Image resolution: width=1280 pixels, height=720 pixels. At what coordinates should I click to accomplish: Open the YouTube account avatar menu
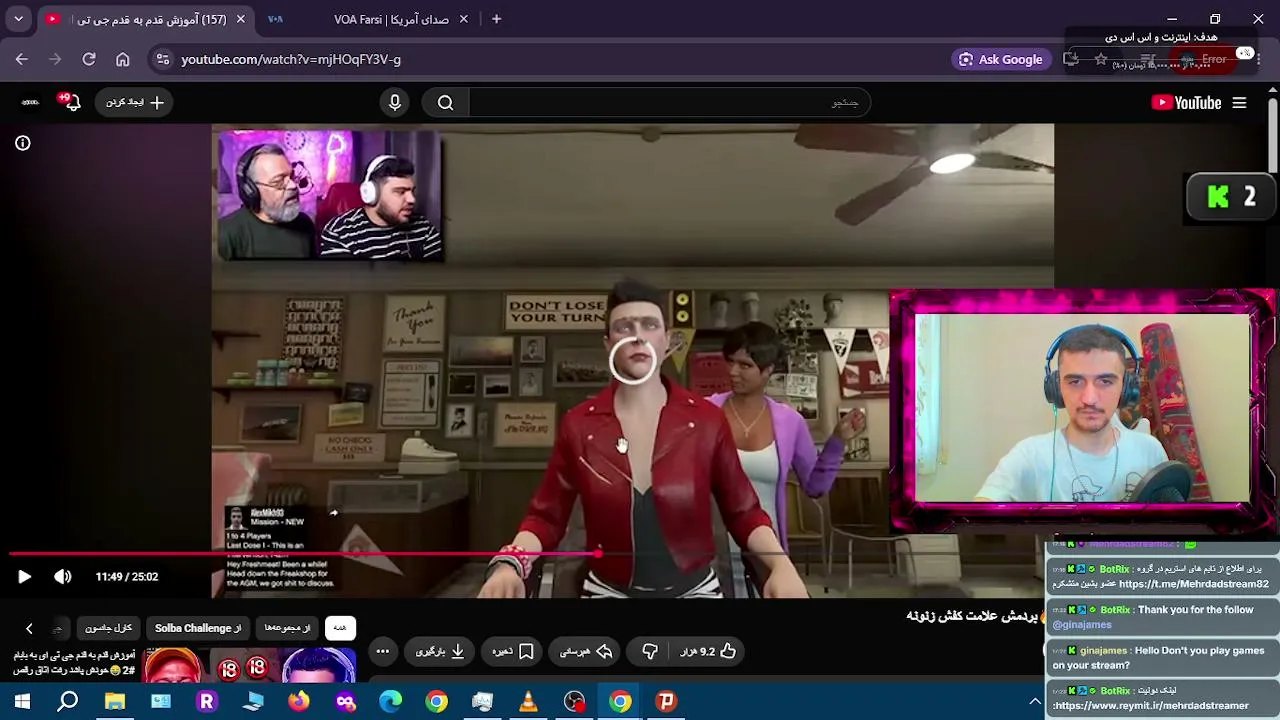click(x=30, y=102)
